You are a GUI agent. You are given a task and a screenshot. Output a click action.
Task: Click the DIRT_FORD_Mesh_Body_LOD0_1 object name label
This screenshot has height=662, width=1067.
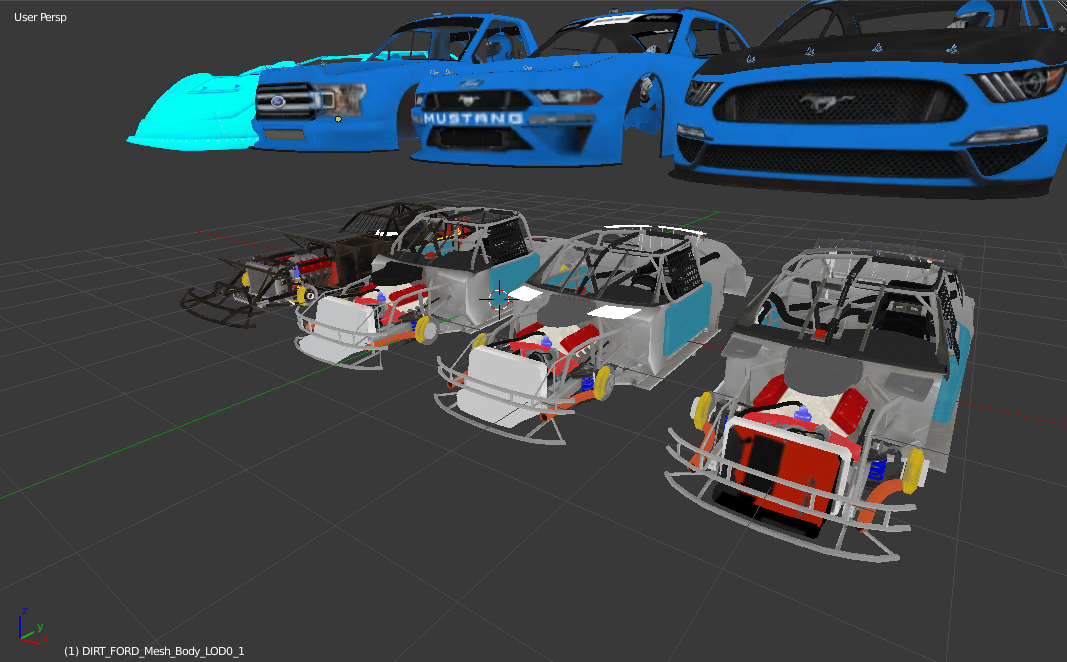point(154,651)
